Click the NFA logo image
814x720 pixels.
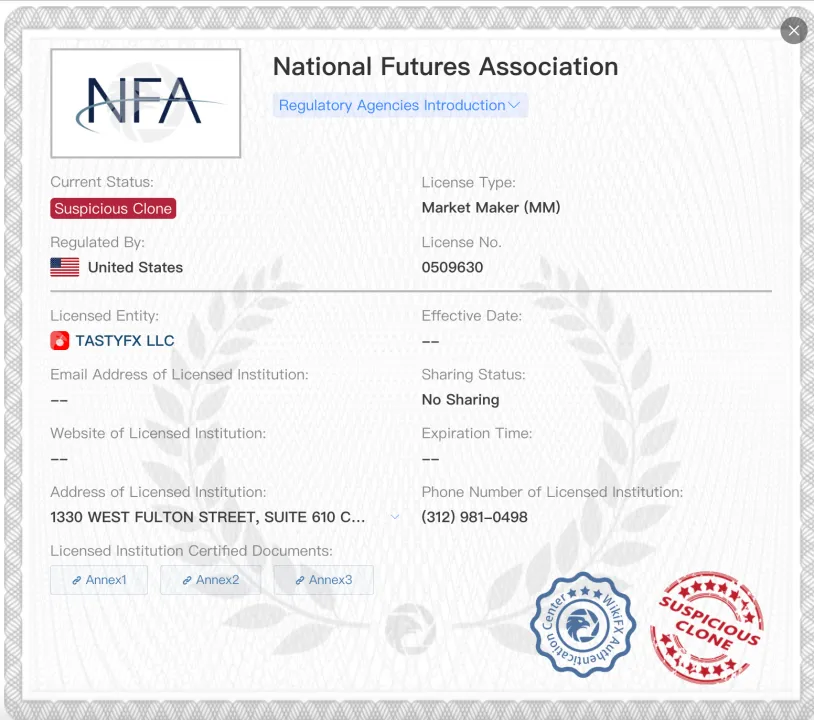(145, 103)
